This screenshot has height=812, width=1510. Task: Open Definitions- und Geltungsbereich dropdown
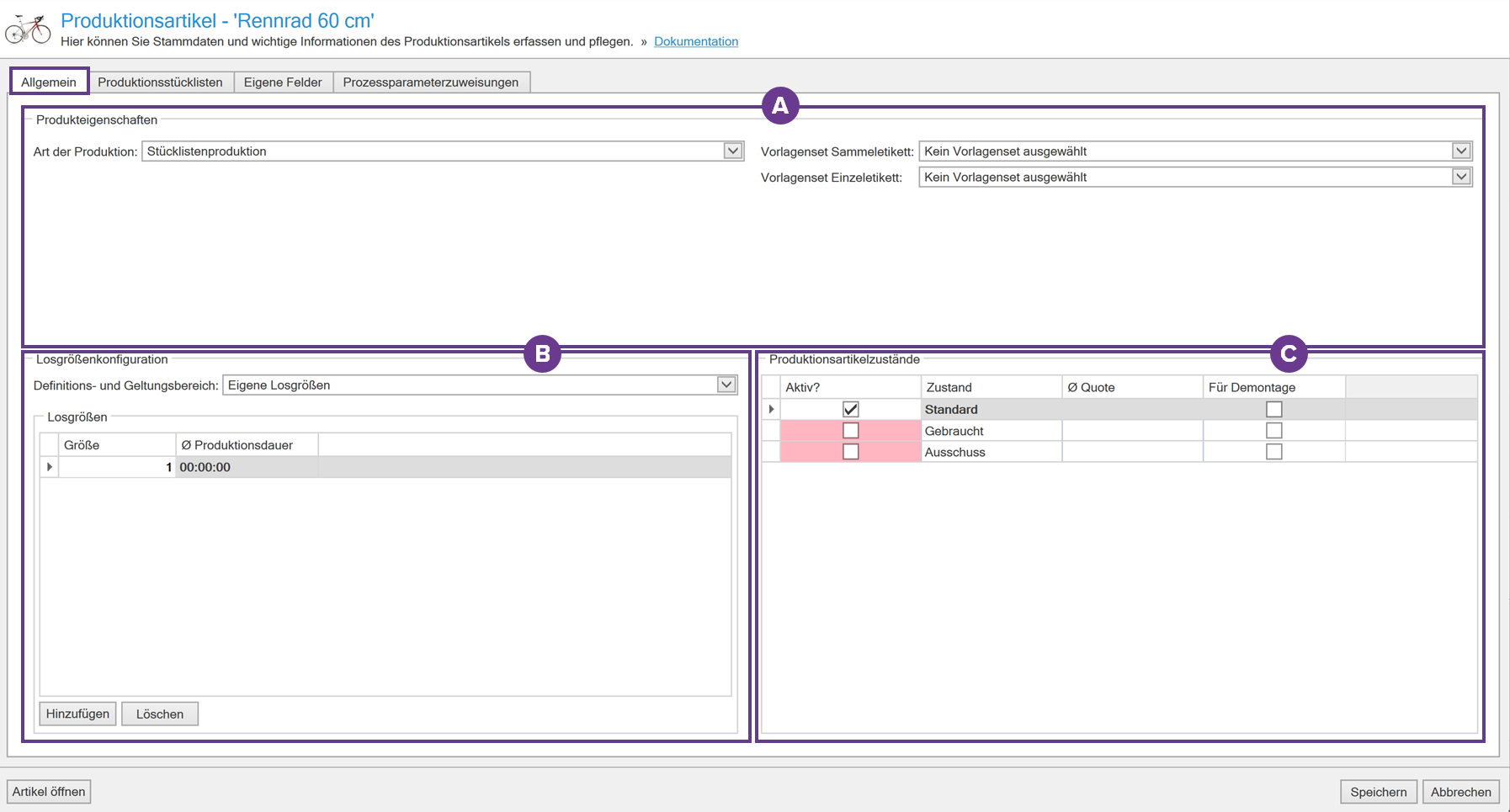726,385
